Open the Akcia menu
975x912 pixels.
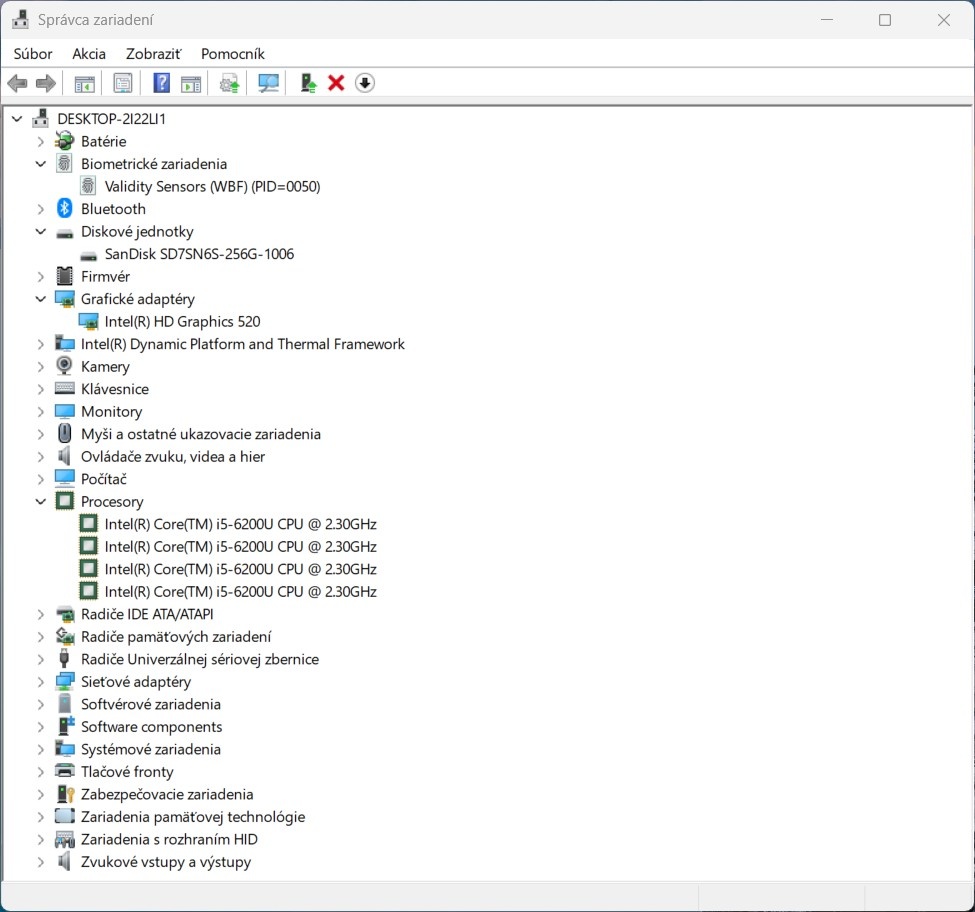(88, 53)
